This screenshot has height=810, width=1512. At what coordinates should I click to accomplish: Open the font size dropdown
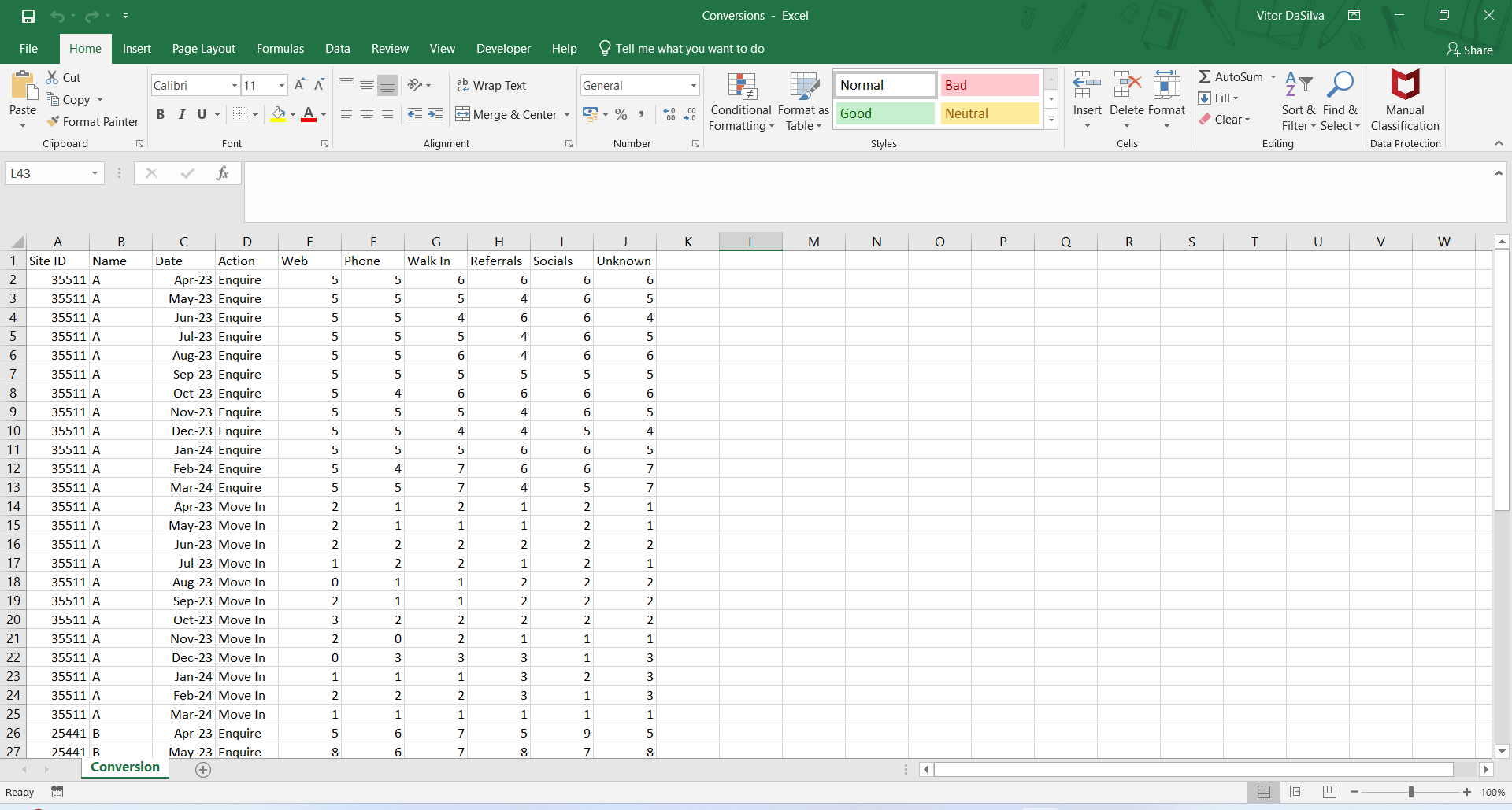281,85
